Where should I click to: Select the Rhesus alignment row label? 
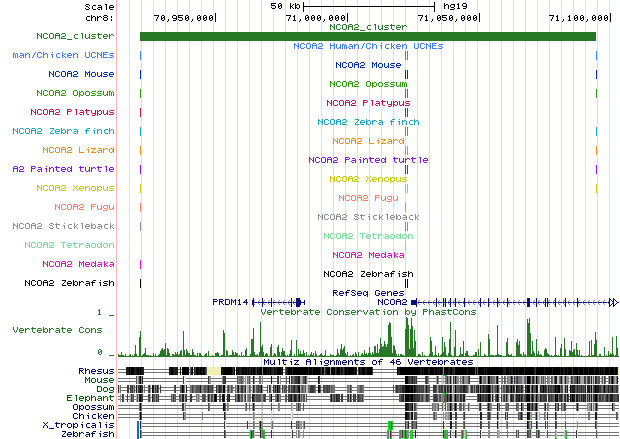click(x=96, y=371)
